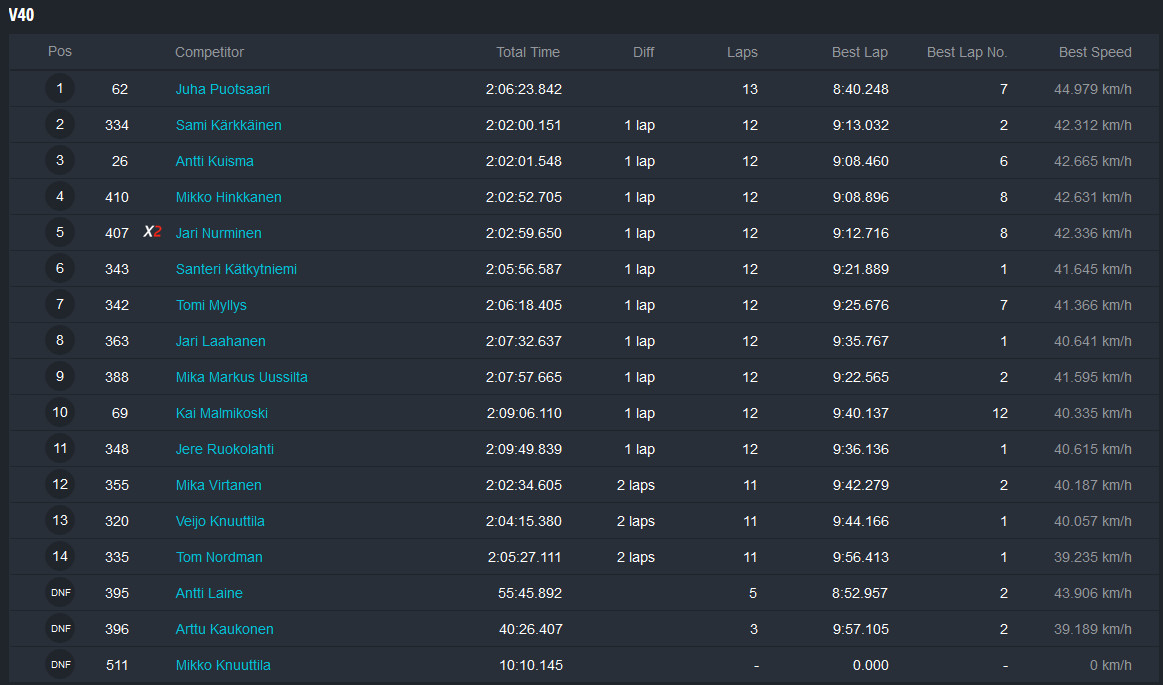1163x685 pixels.
Task: Open Santeri Kätkytniemi competitor link
Action: pos(236,269)
